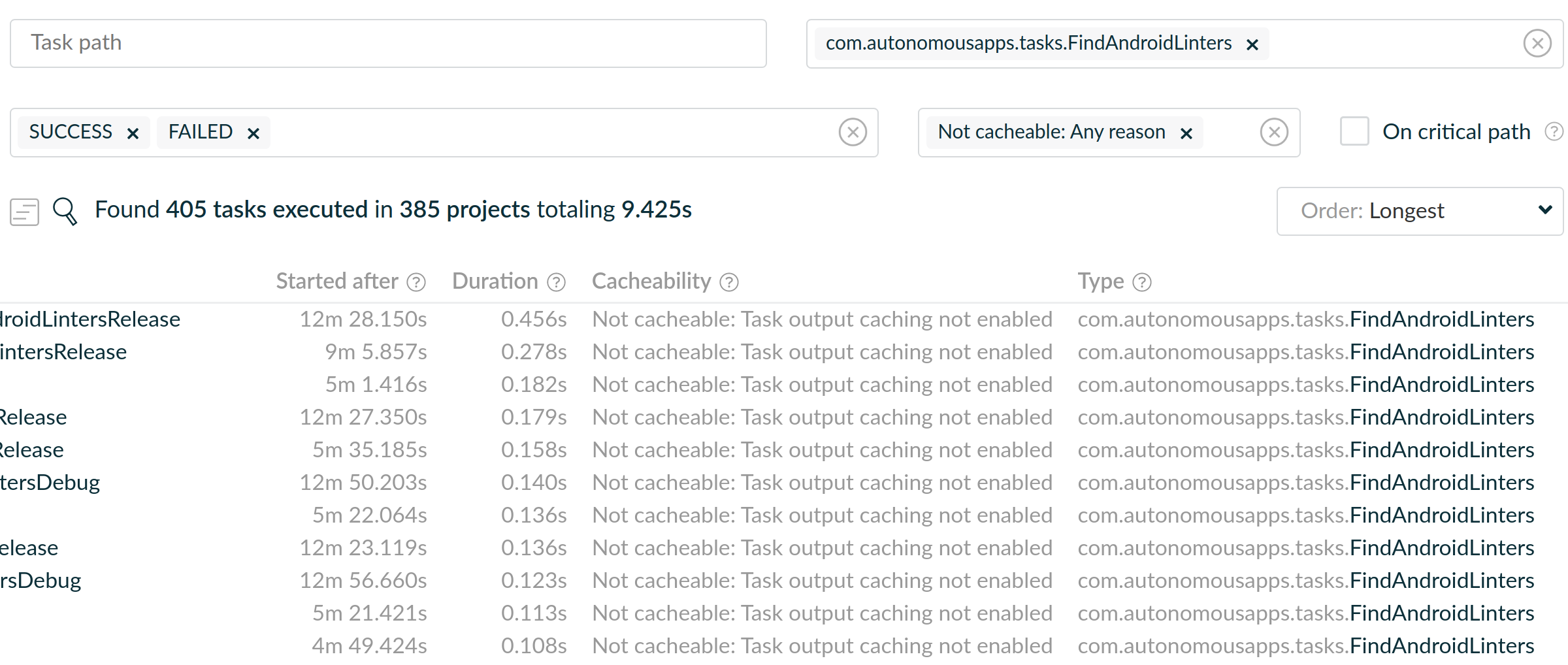Clear the cacheability filter with circled X icon
The image size is (1568, 665).
tap(1275, 132)
